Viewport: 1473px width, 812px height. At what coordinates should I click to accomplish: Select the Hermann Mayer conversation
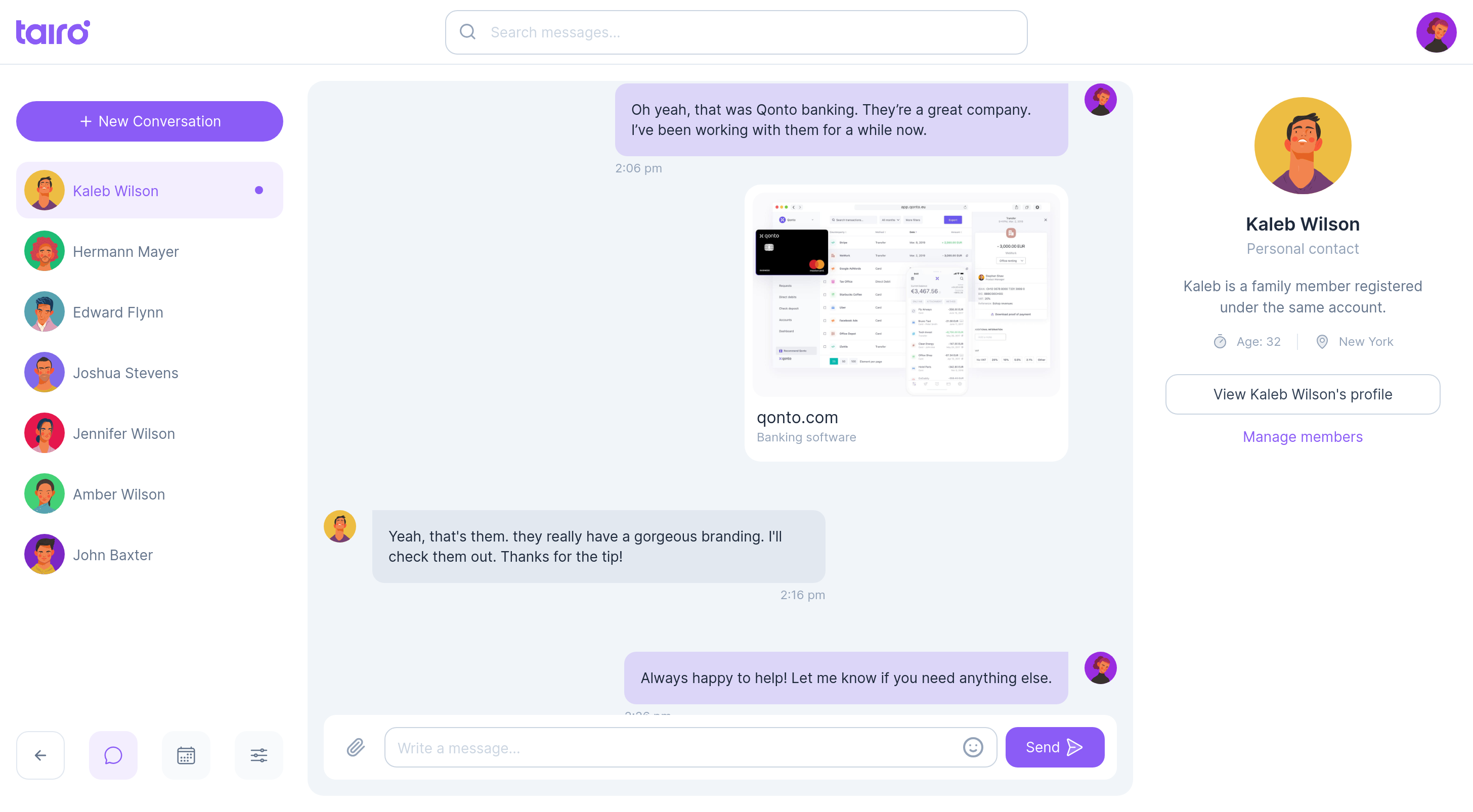[x=126, y=251]
